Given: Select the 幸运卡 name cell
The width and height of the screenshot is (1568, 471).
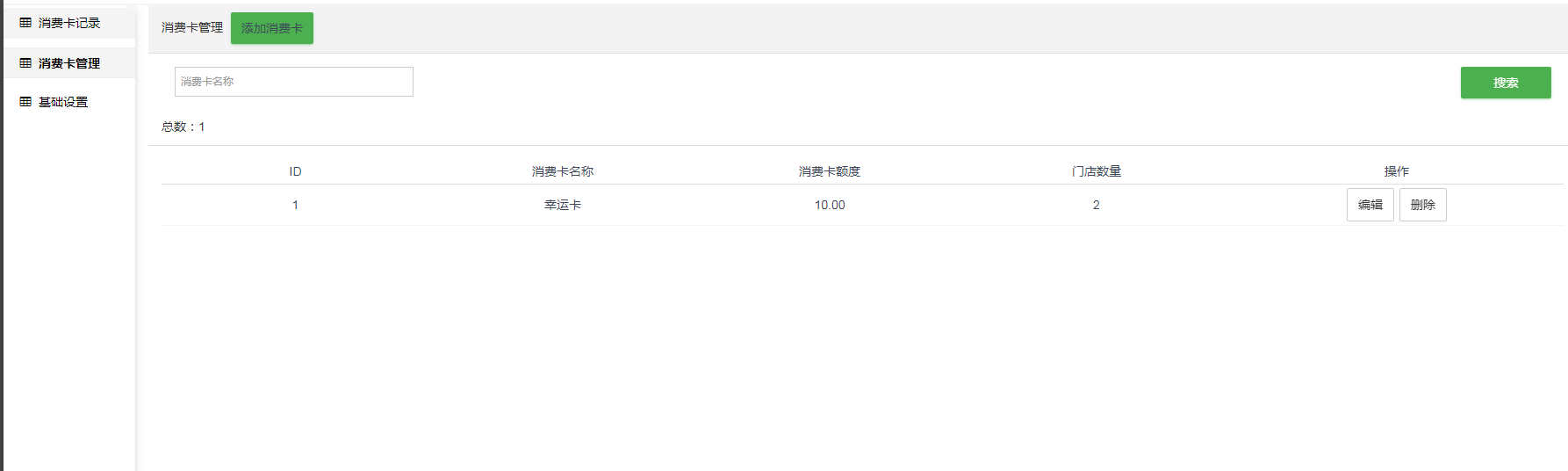Looking at the screenshot, I should [563, 205].
